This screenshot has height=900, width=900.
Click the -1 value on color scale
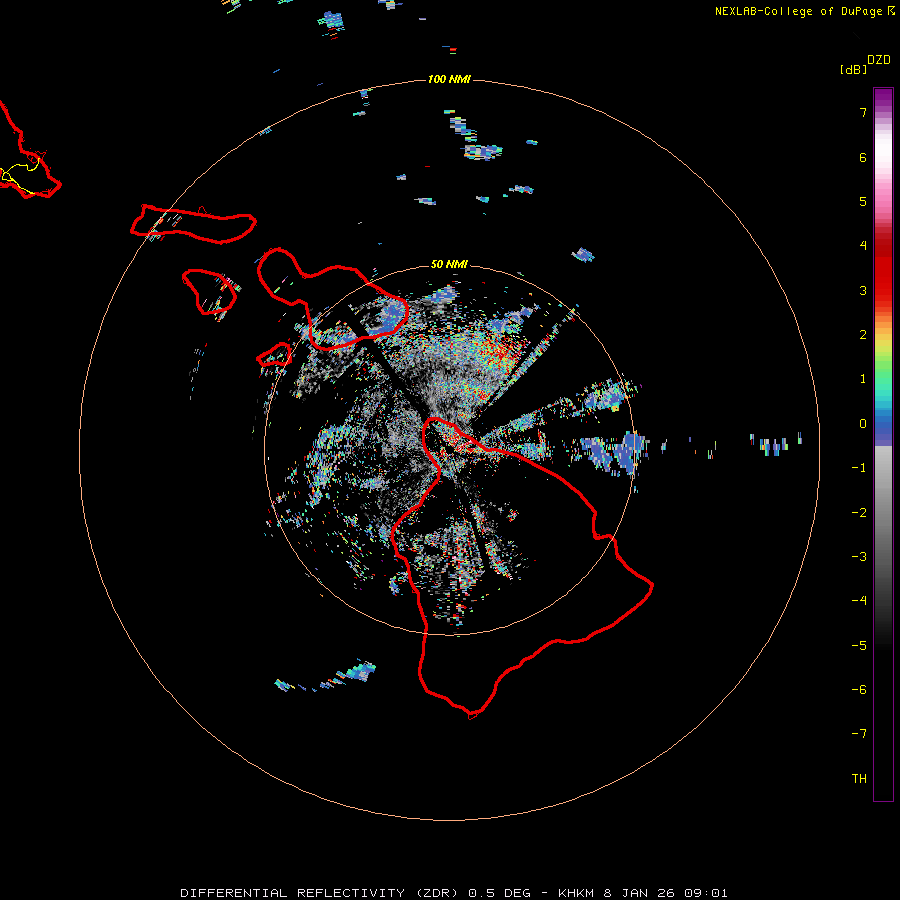[x=859, y=468]
